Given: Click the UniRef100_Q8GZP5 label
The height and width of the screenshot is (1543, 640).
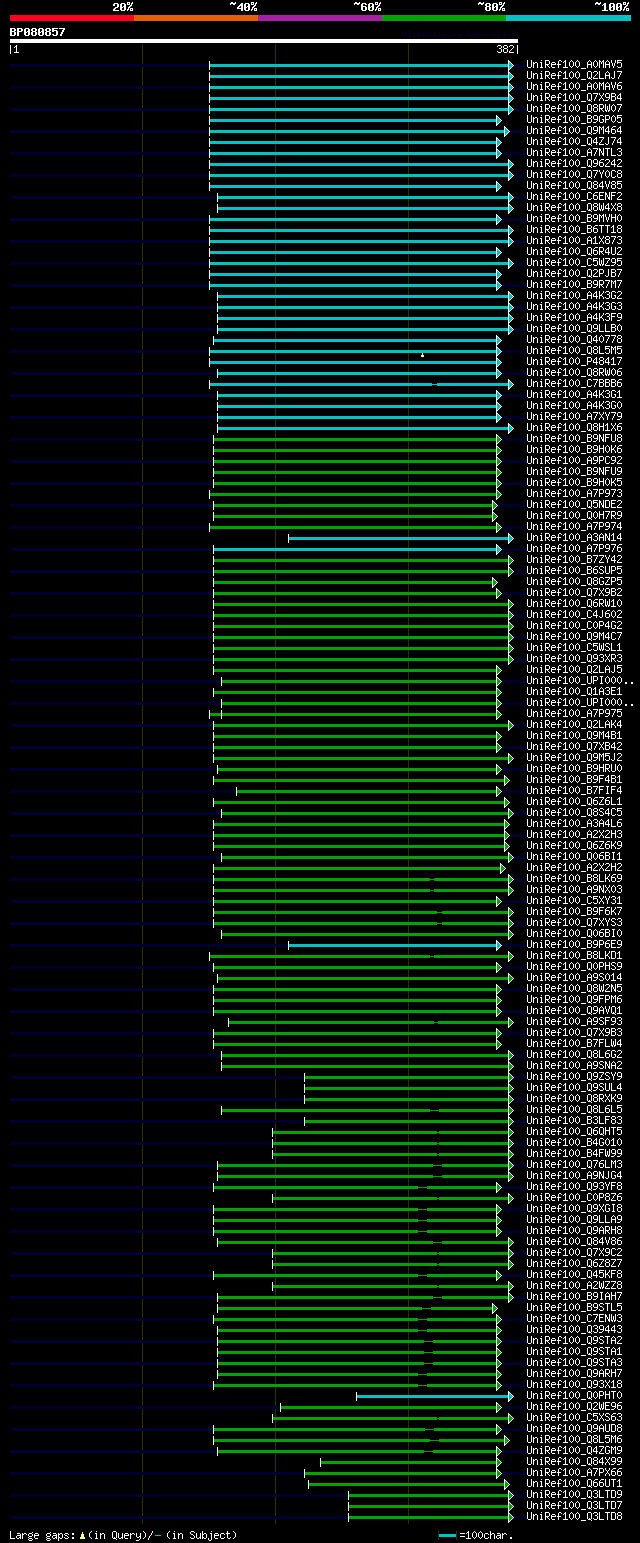Looking at the screenshot, I should point(574,581).
